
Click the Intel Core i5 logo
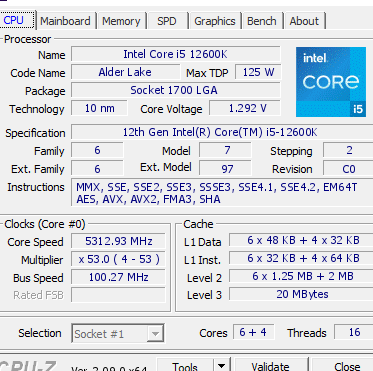point(331,82)
